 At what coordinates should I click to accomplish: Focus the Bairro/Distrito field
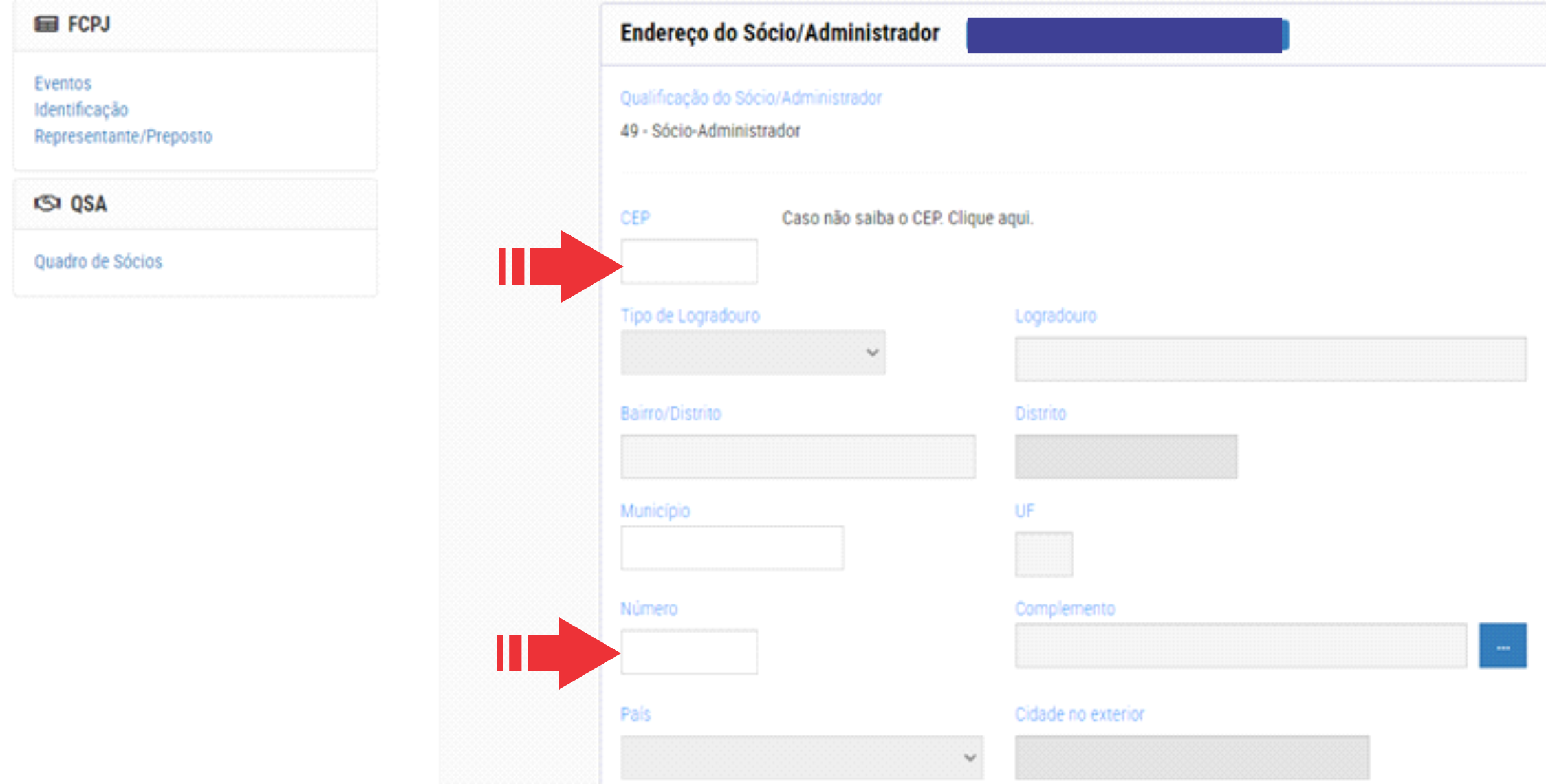click(798, 457)
